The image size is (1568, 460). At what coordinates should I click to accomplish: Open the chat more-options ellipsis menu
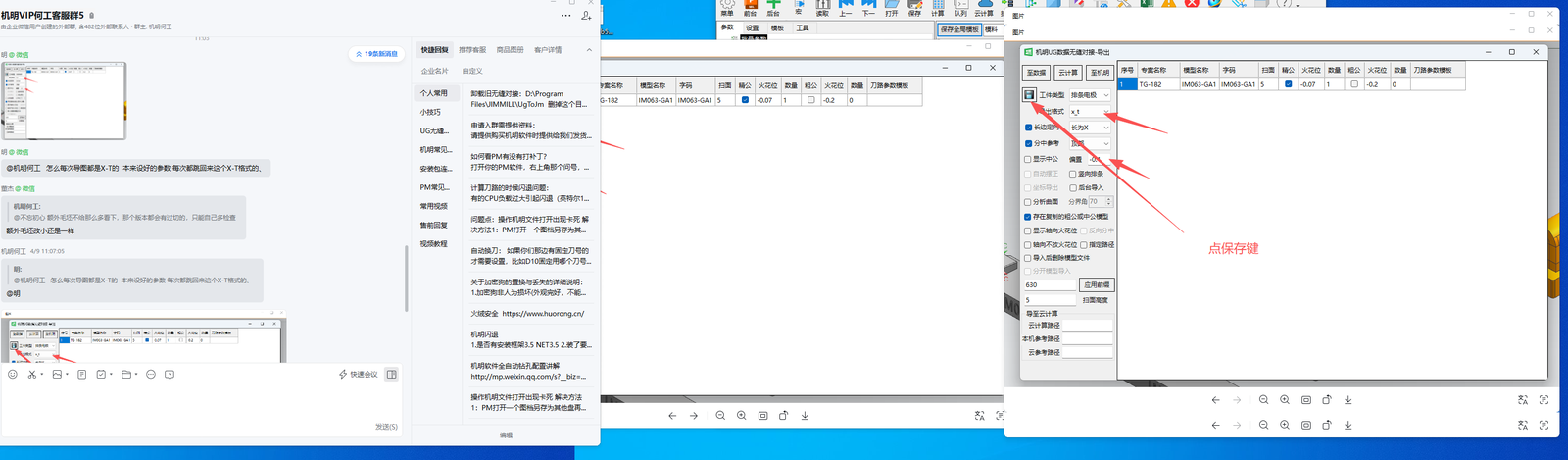pyautogui.click(x=565, y=16)
